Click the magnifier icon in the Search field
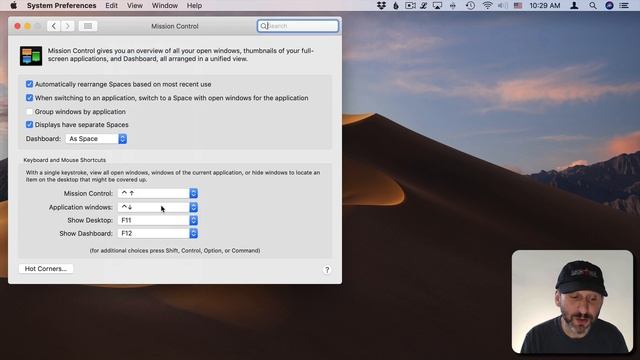640x360 pixels. pyautogui.click(x=264, y=26)
